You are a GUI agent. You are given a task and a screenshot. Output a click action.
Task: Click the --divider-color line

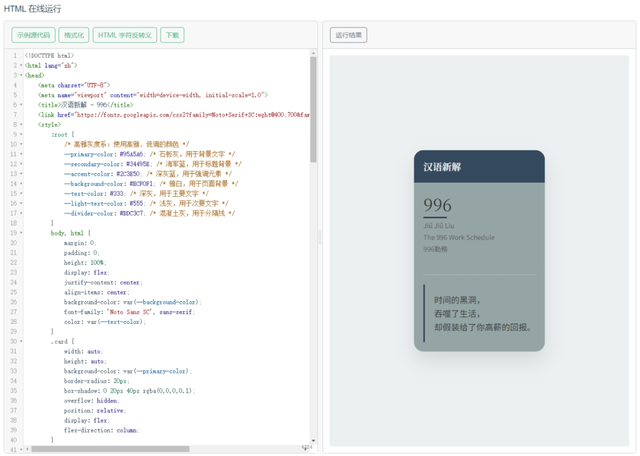point(149,213)
